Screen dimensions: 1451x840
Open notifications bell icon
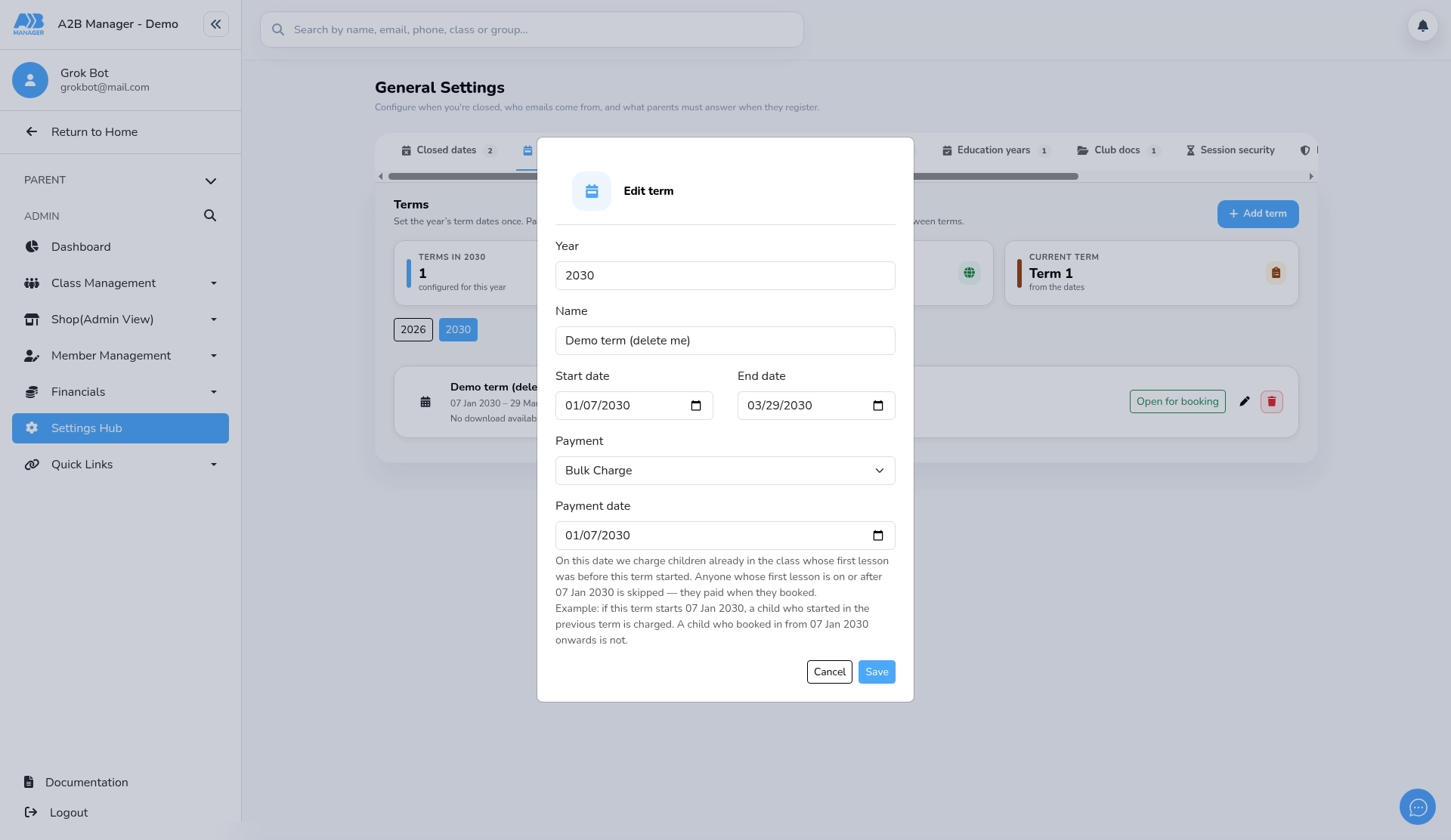pyautogui.click(x=1422, y=26)
